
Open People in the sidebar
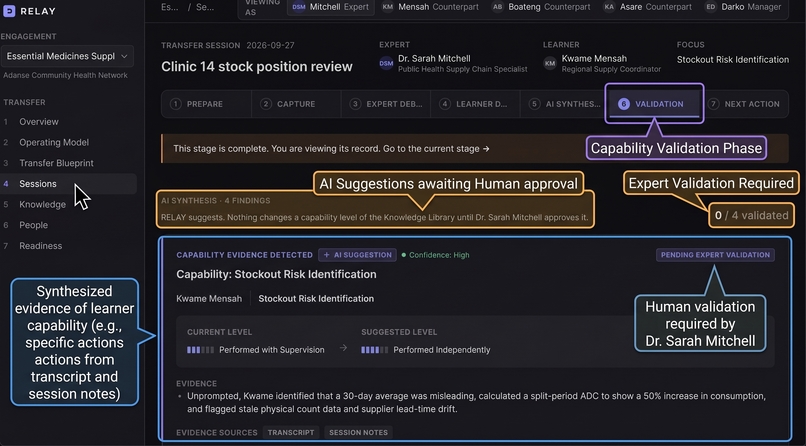point(33,225)
